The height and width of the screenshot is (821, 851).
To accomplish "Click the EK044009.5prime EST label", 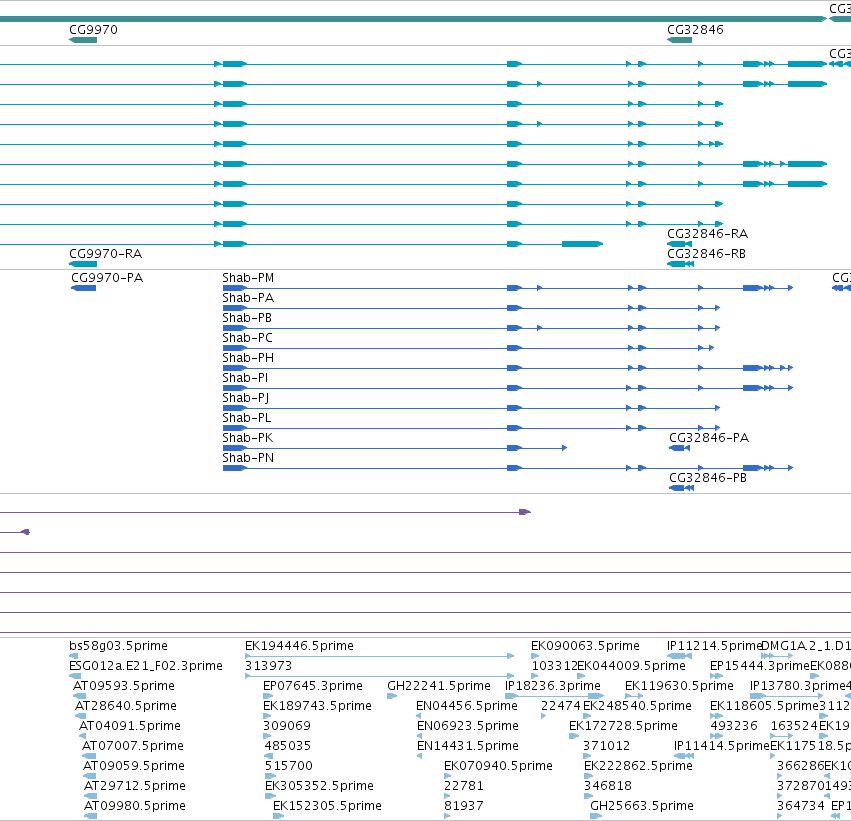I will (632, 666).
